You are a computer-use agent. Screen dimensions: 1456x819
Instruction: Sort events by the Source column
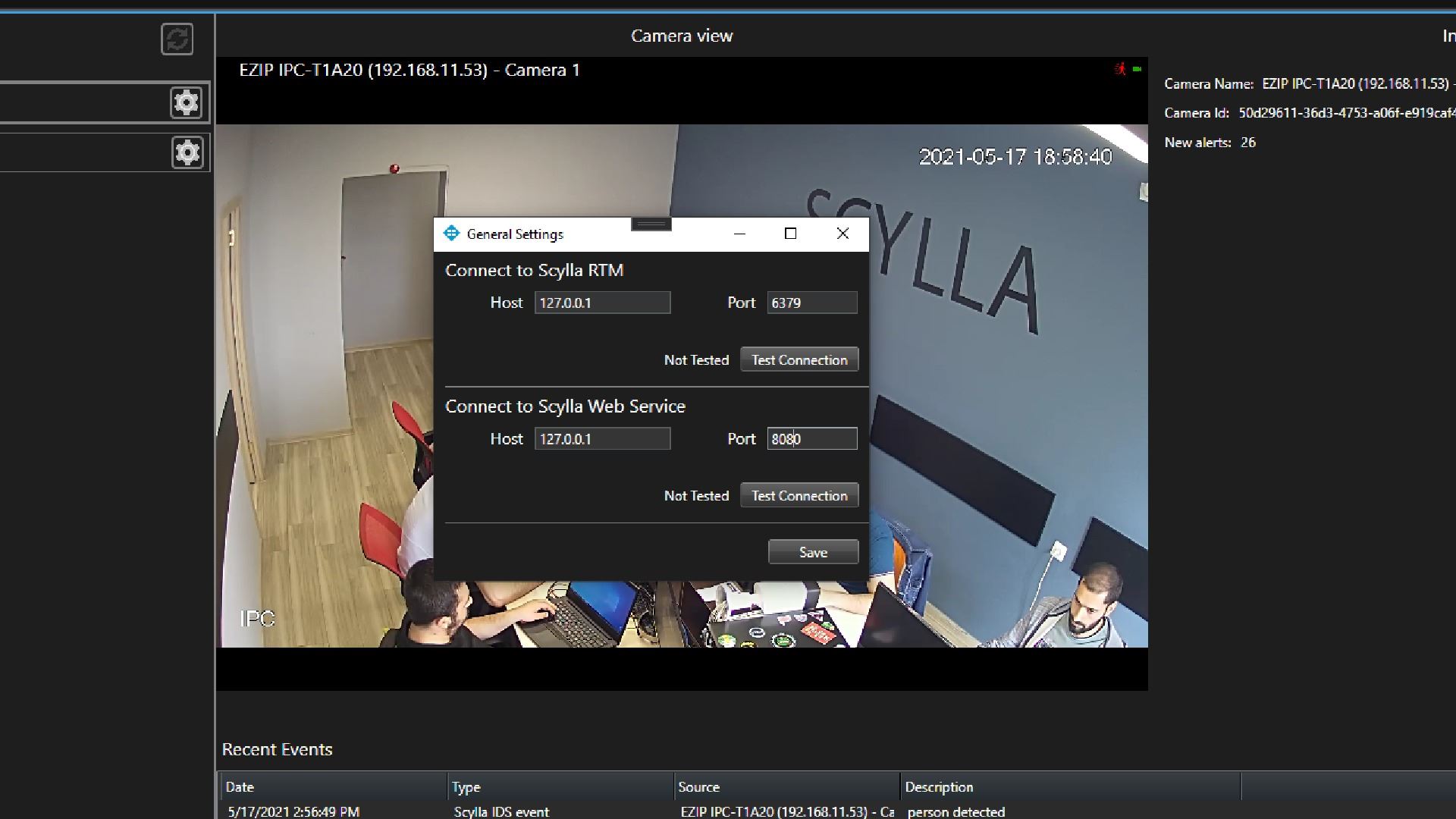coord(786,786)
